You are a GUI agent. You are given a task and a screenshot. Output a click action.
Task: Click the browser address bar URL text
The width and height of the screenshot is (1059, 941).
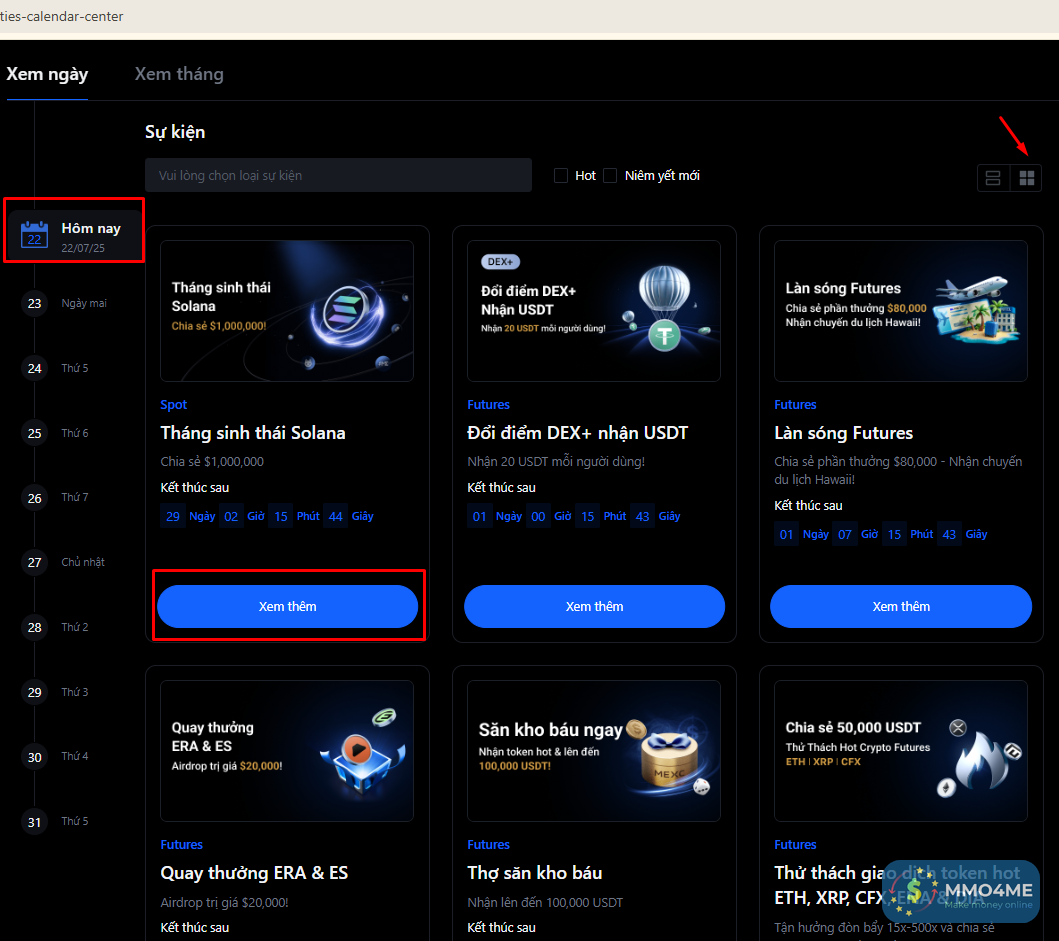61,16
